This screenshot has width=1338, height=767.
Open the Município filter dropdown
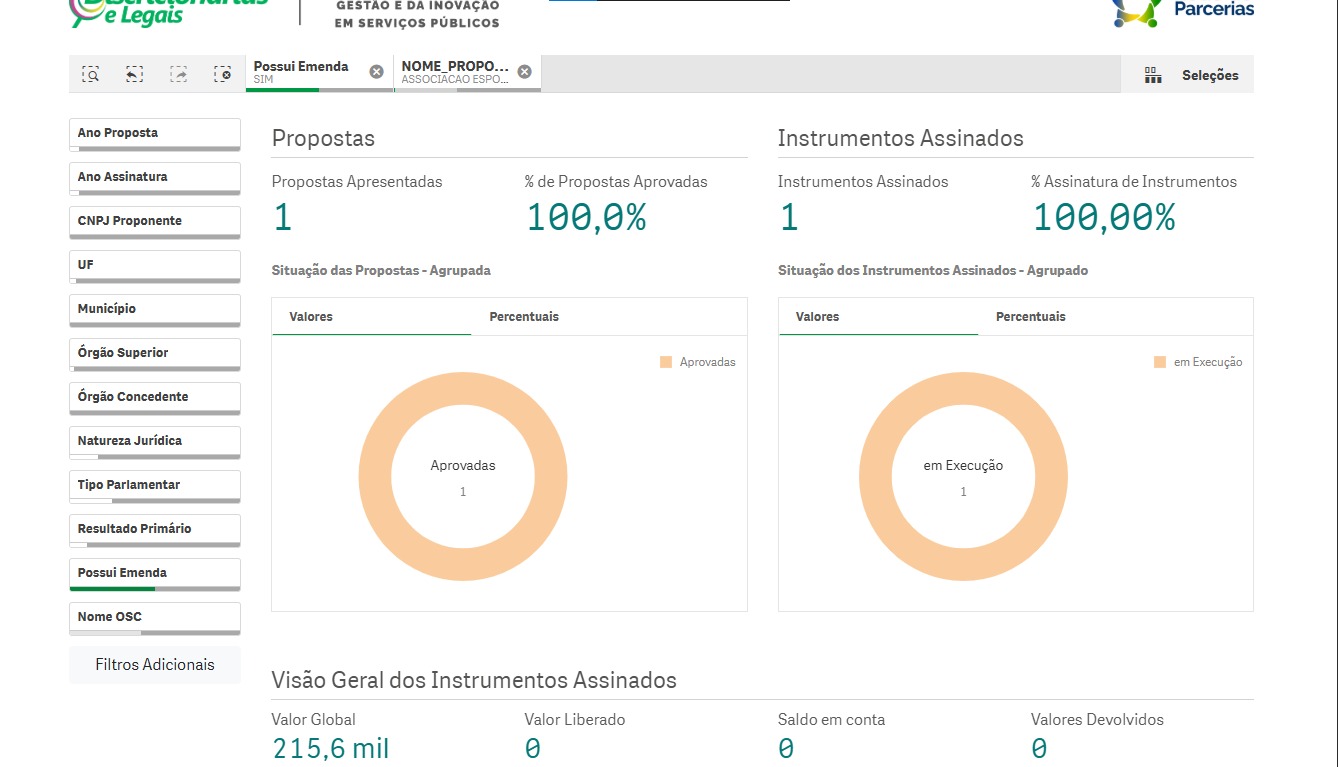tap(154, 309)
